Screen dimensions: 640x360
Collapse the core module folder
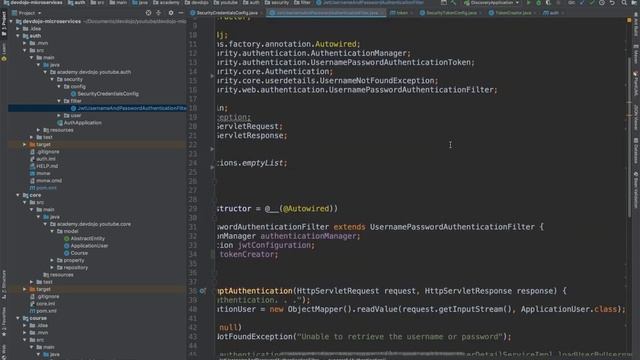tap(18, 195)
